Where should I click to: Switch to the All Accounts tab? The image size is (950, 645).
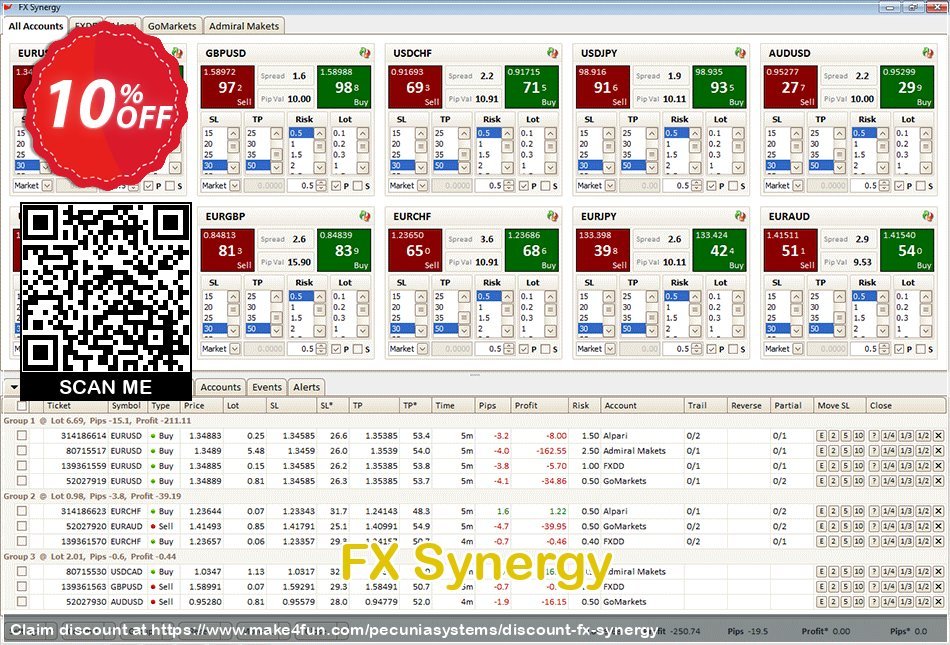pyautogui.click(x=36, y=26)
